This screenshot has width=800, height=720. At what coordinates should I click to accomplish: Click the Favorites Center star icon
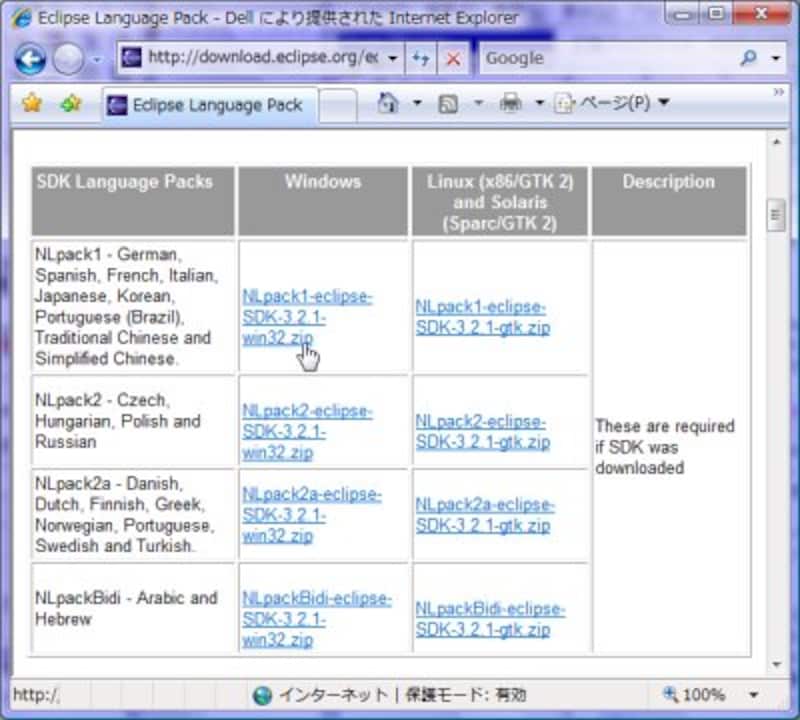tap(32, 104)
